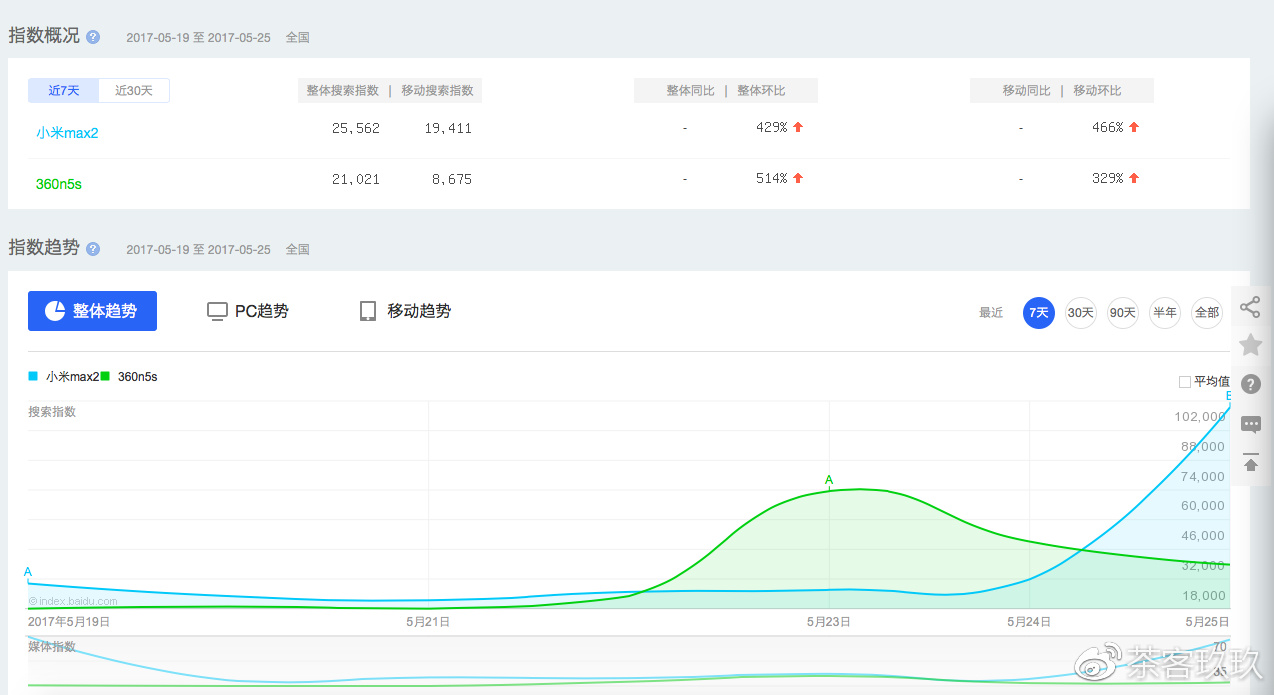Screen dimensions: 1274x695
Task: Click the star favorite icon in sidebar
Action: (x=1250, y=345)
